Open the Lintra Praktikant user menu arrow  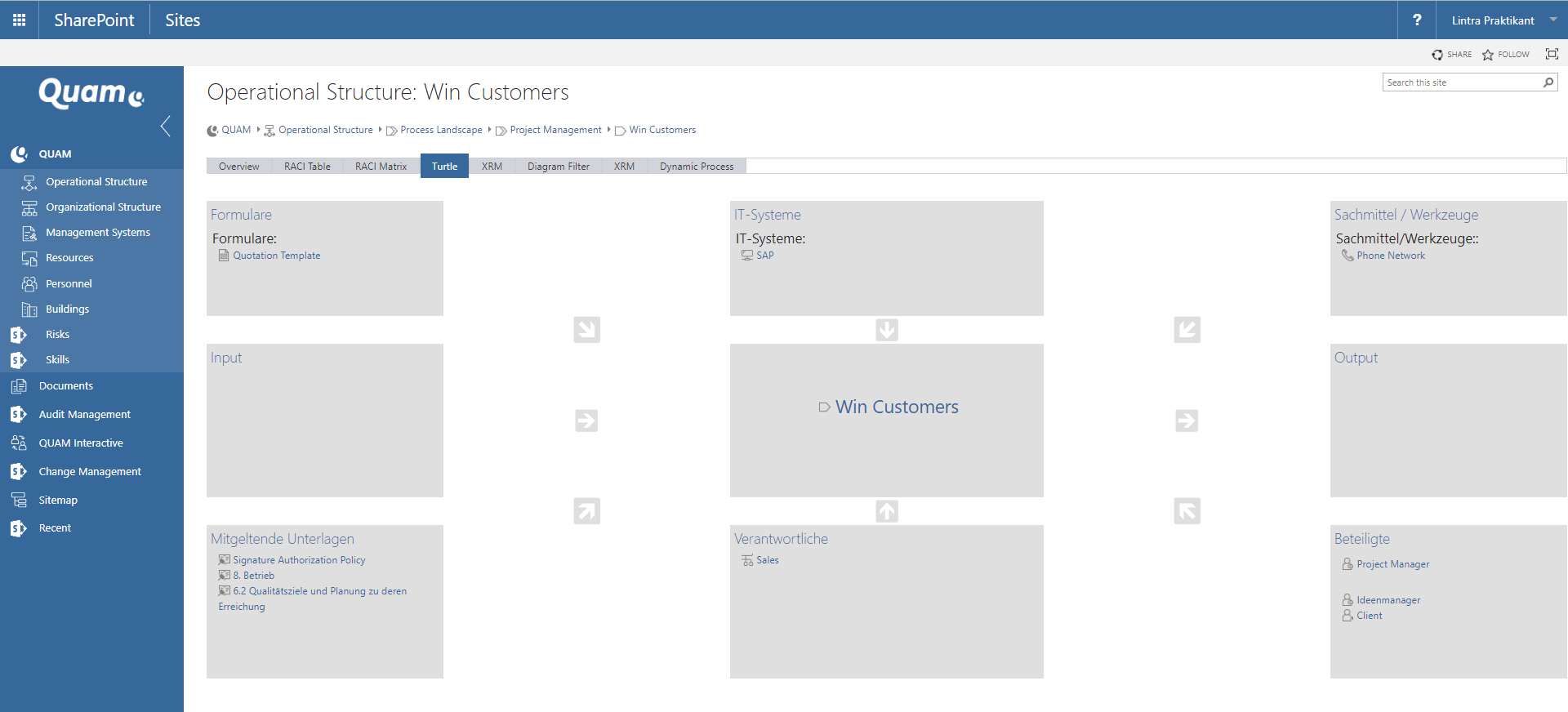(1552, 20)
